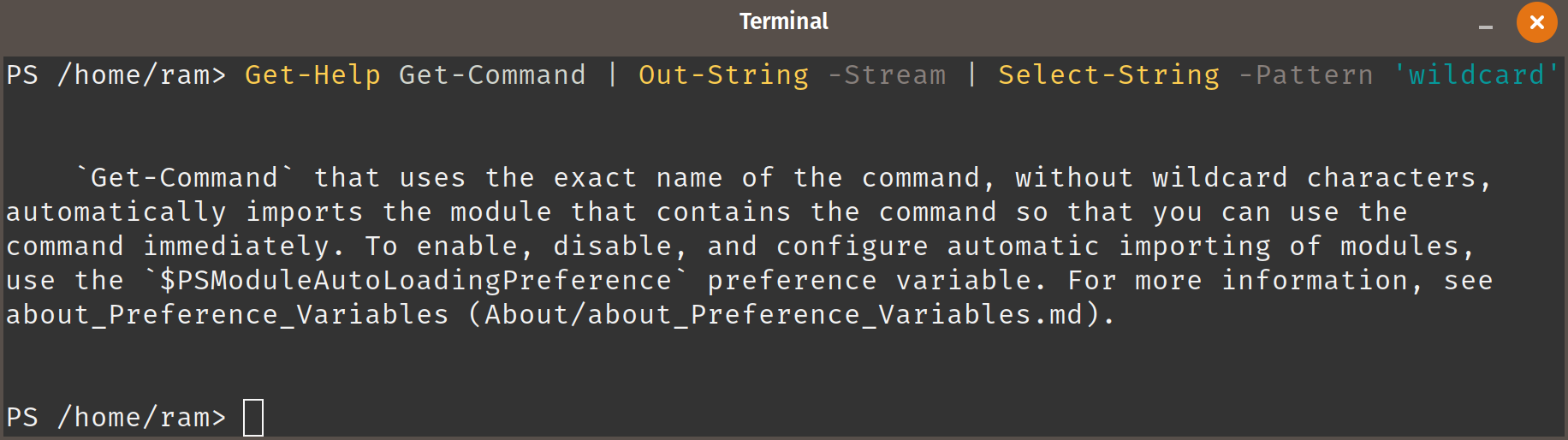Click the About/about_Preference_Variables.md path
Image resolution: width=1568 pixels, height=440 pixels.
coord(783,315)
